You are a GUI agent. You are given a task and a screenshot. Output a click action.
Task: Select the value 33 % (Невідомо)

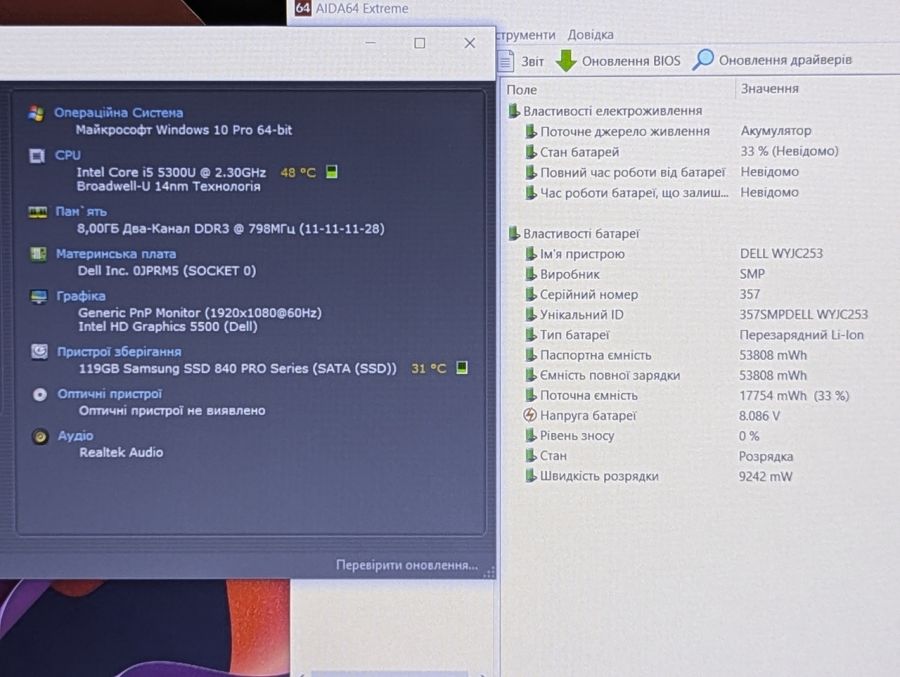pyautogui.click(x=789, y=151)
